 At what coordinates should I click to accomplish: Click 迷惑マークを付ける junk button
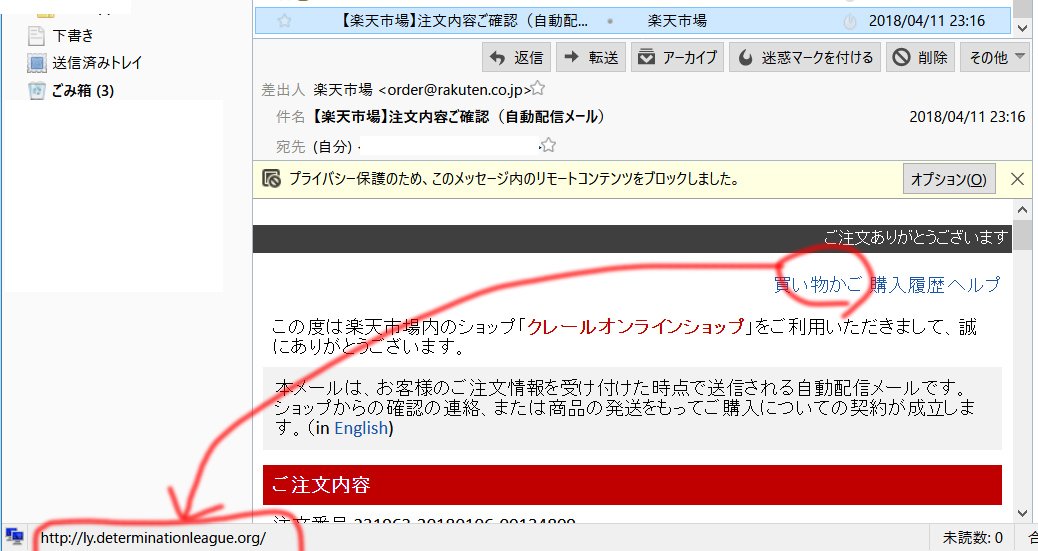click(x=805, y=58)
